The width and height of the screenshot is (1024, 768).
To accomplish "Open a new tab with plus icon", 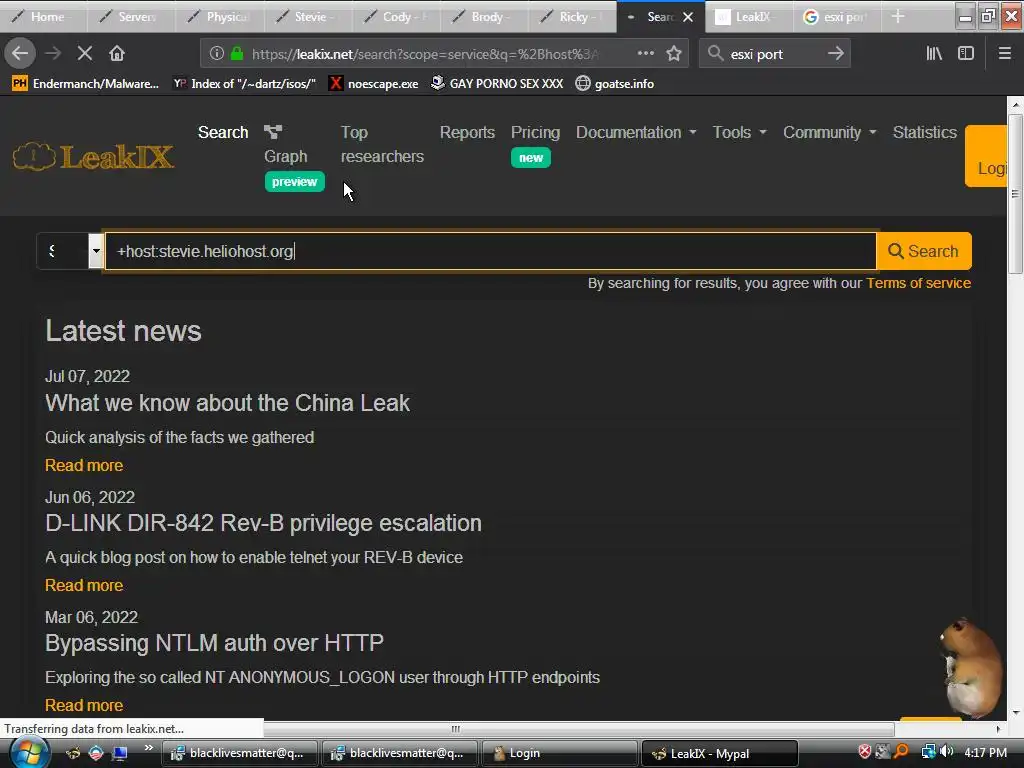I will pyautogui.click(x=898, y=16).
